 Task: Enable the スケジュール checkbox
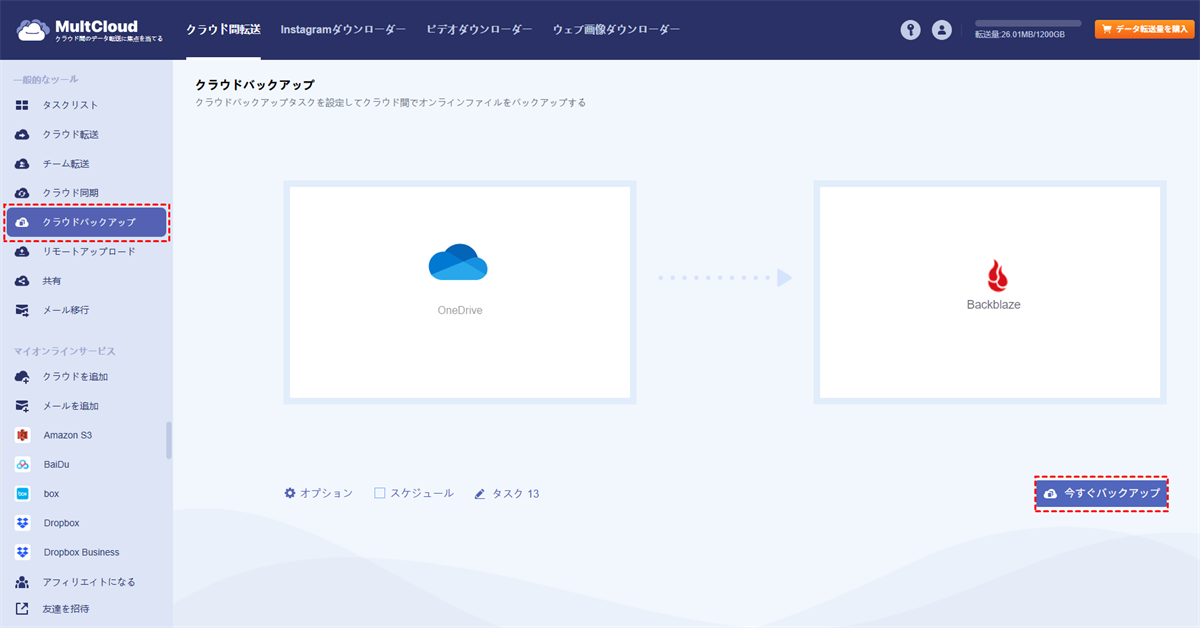380,493
